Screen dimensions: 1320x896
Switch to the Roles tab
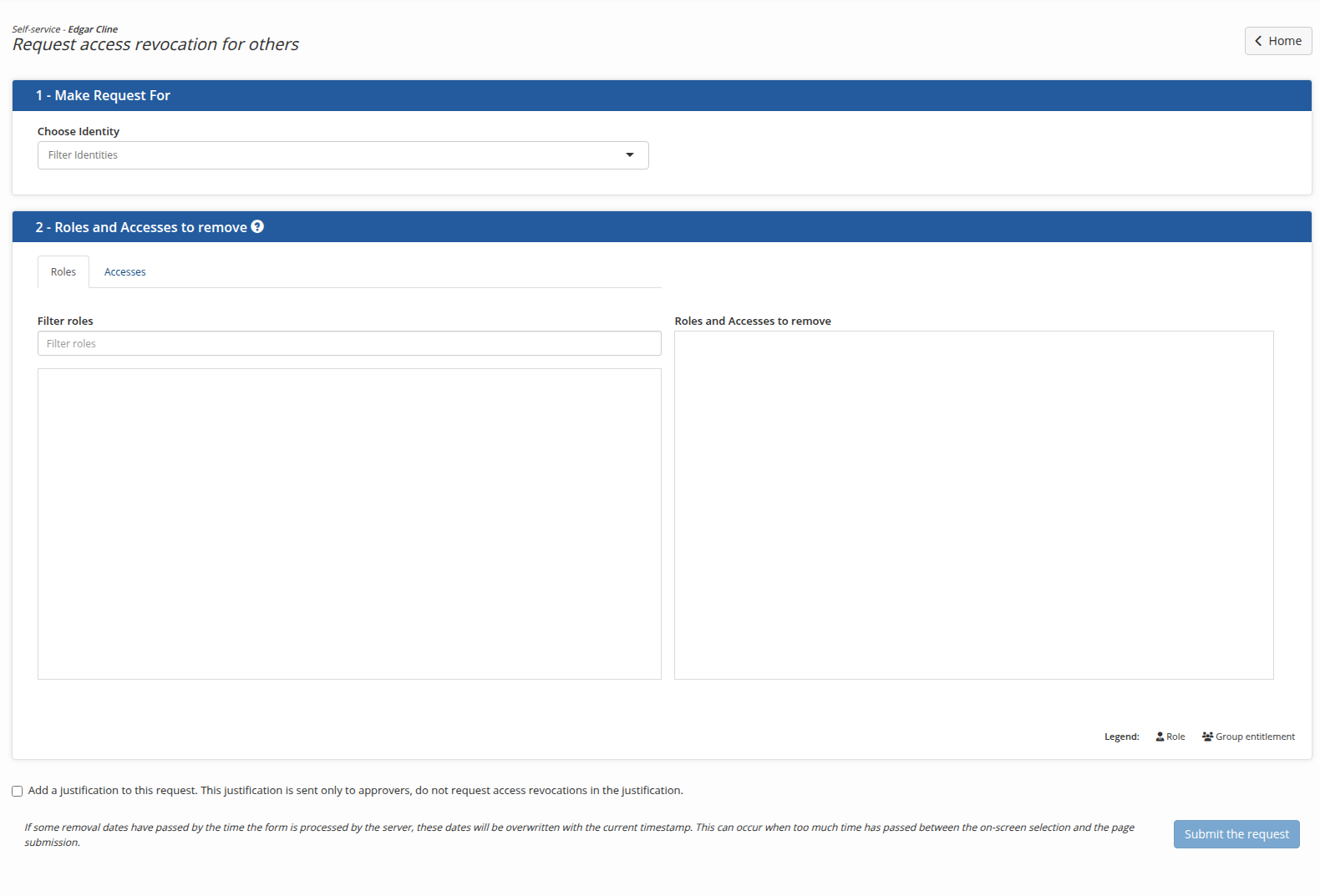click(x=63, y=272)
